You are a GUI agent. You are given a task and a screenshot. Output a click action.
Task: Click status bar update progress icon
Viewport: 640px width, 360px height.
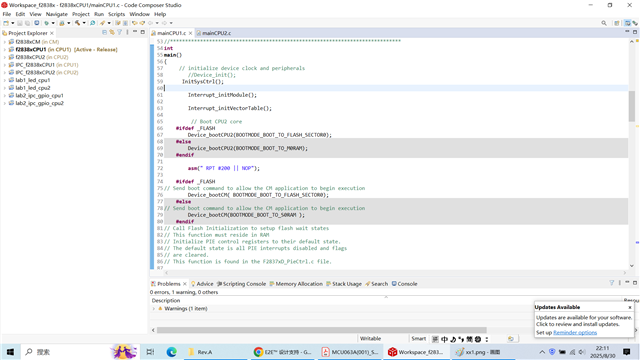click(511, 338)
